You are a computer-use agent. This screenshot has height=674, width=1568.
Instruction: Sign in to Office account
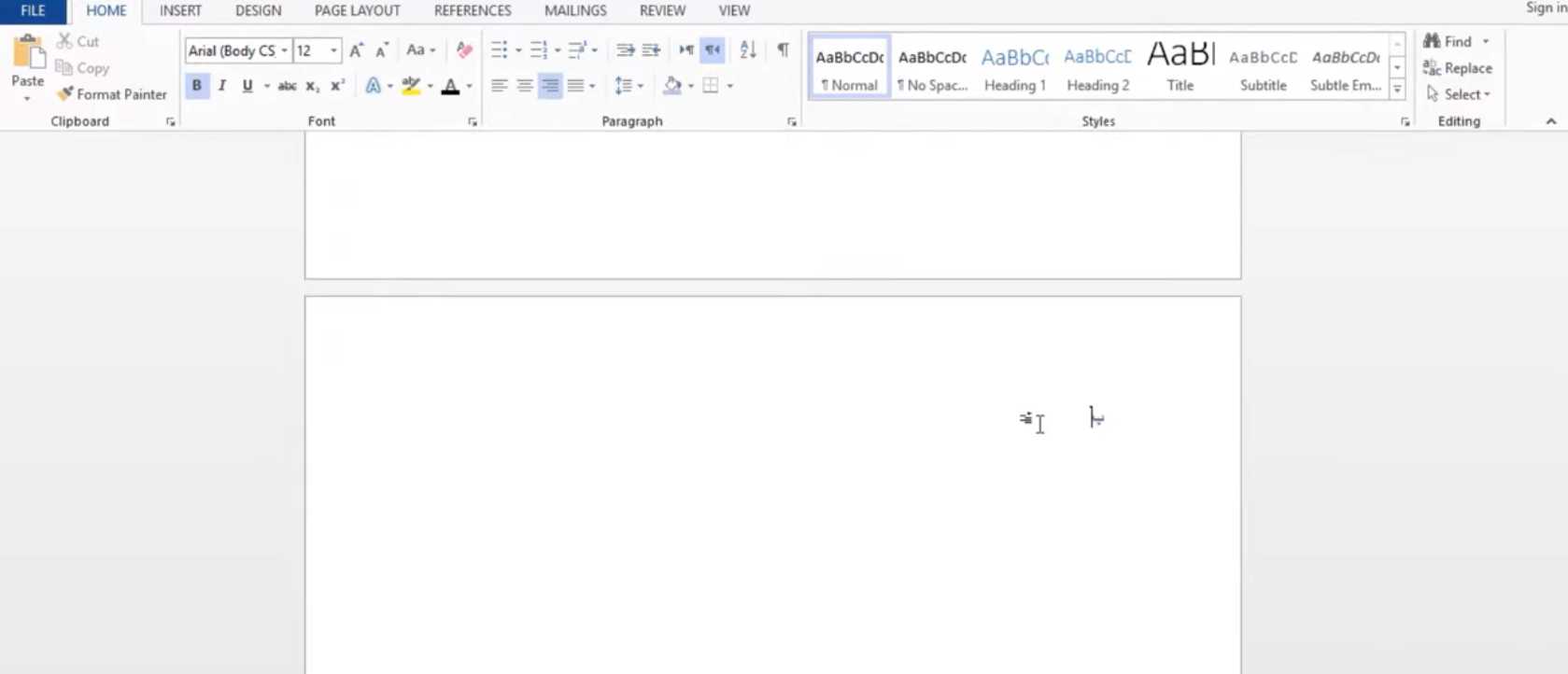(x=1547, y=8)
